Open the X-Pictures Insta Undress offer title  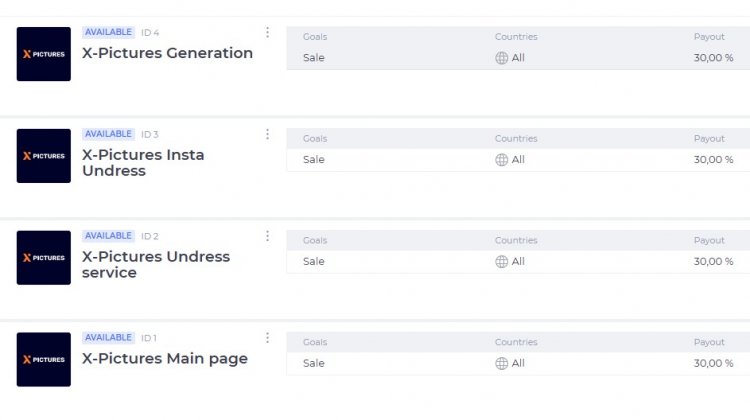point(143,163)
